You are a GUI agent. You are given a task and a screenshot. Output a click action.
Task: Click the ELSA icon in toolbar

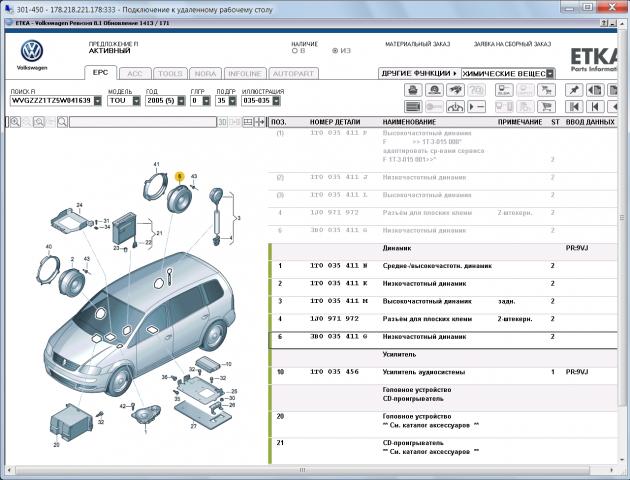point(504,90)
